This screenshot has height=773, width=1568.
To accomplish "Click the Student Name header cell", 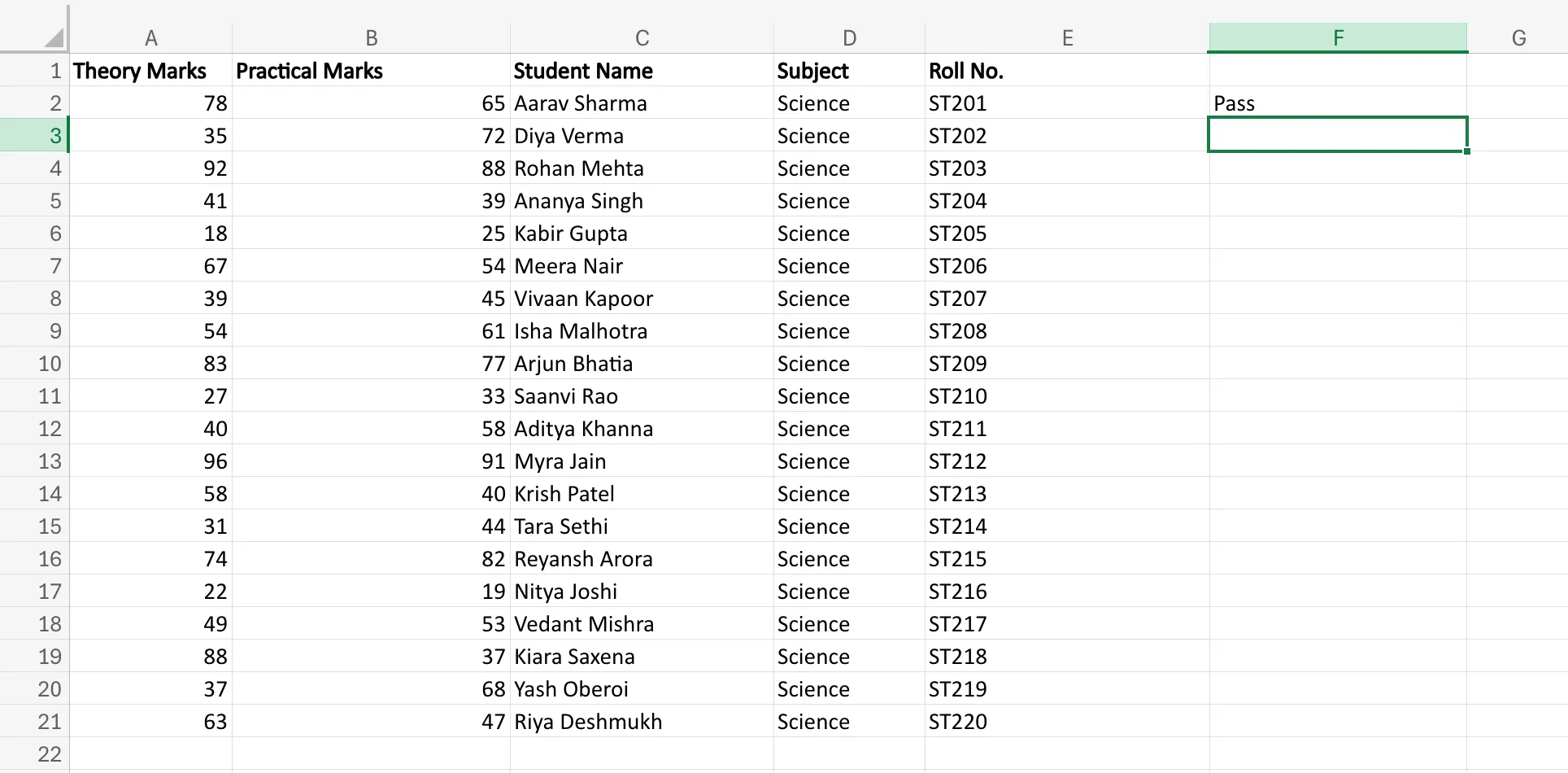I will coord(642,71).
